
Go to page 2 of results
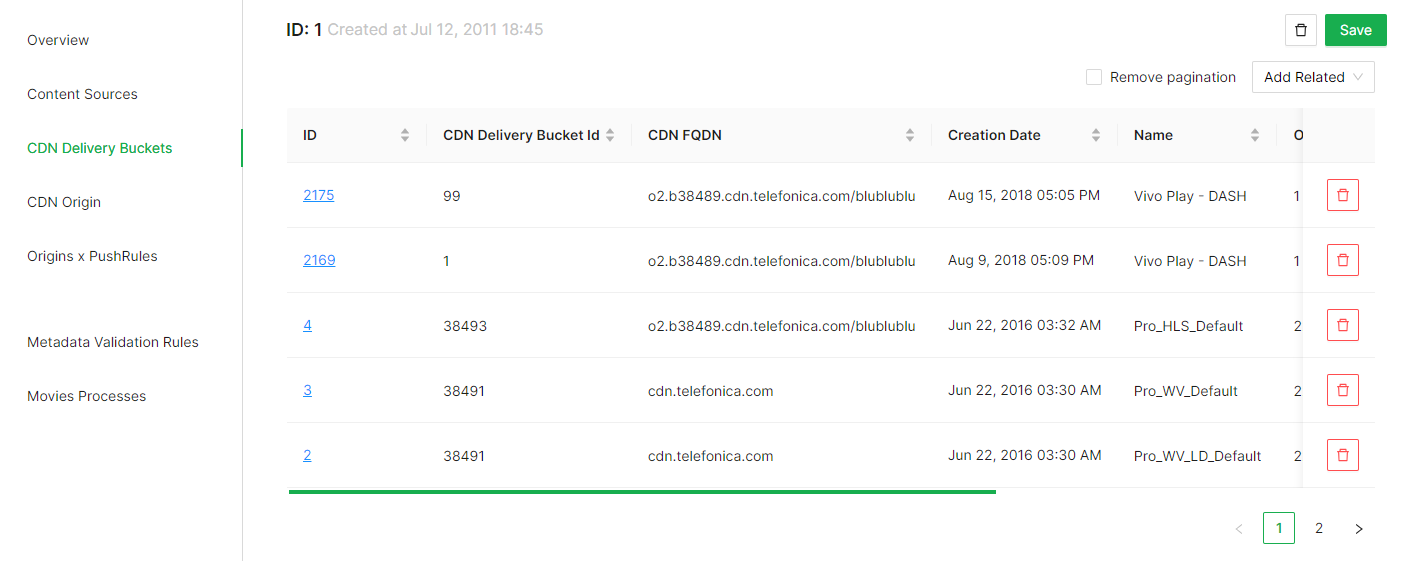pyautogui.click(x=1318, y=528)
